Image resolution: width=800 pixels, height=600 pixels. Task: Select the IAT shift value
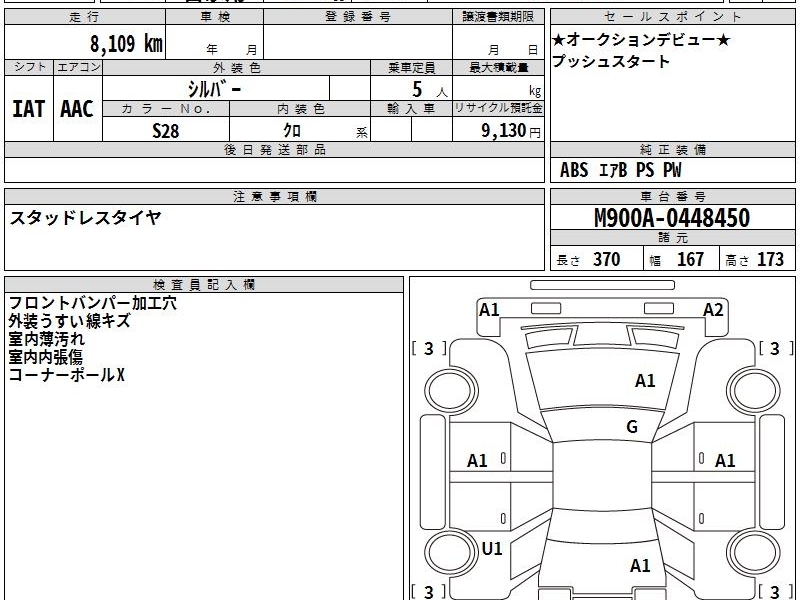coord(29,109)
